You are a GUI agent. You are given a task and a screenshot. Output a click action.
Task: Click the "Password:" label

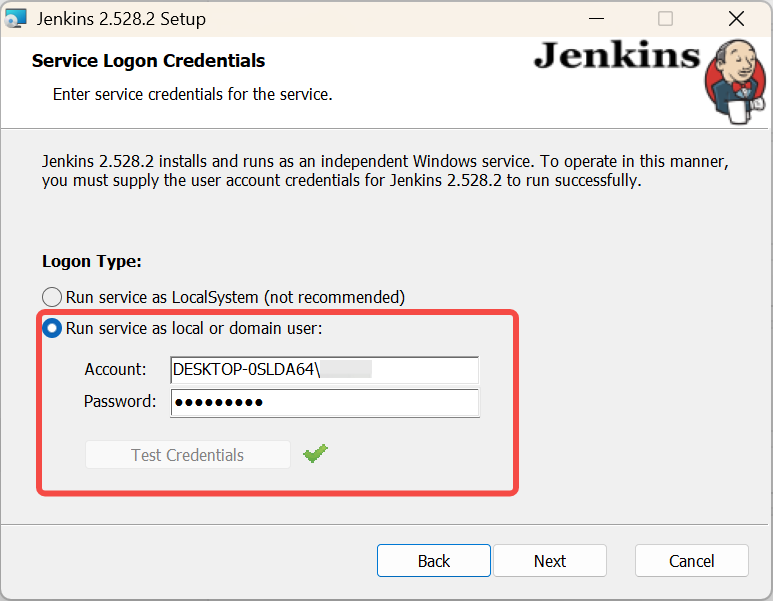[120, 401]
